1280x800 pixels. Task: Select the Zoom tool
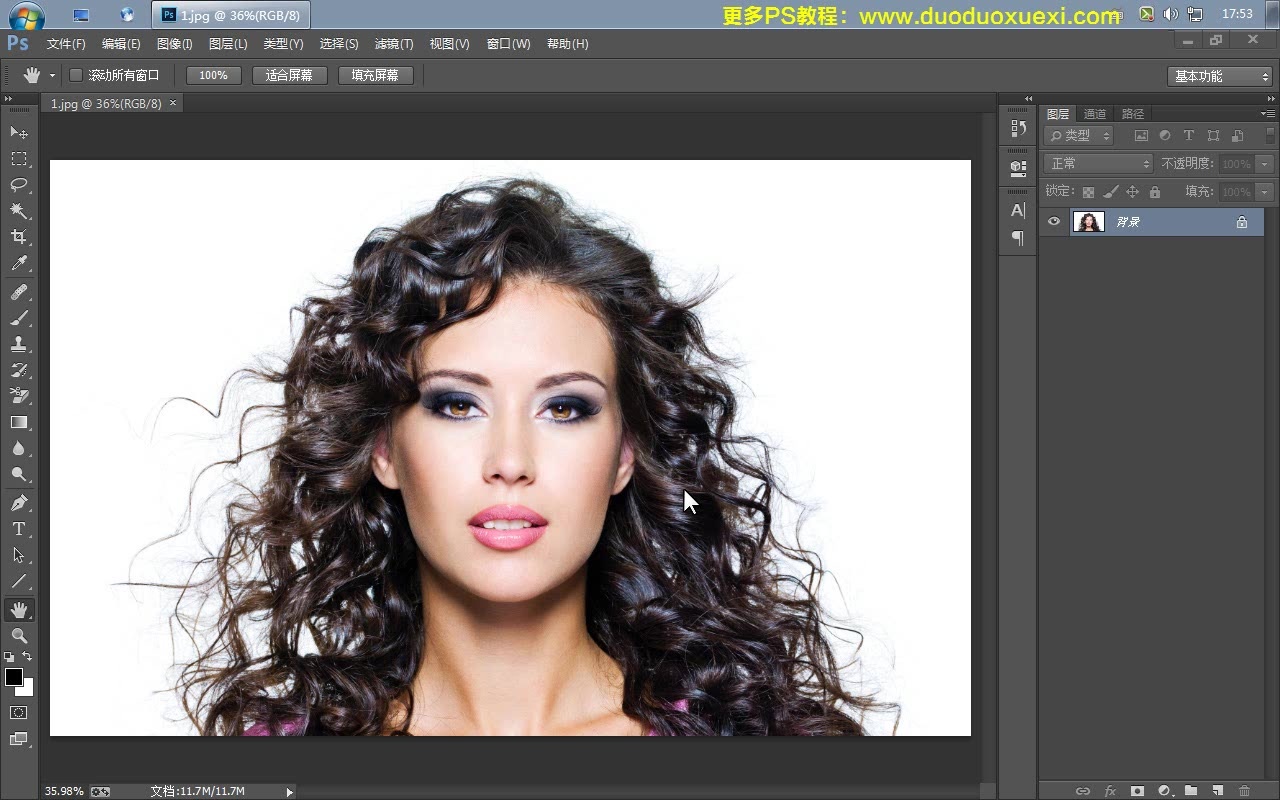click(19, 635)
